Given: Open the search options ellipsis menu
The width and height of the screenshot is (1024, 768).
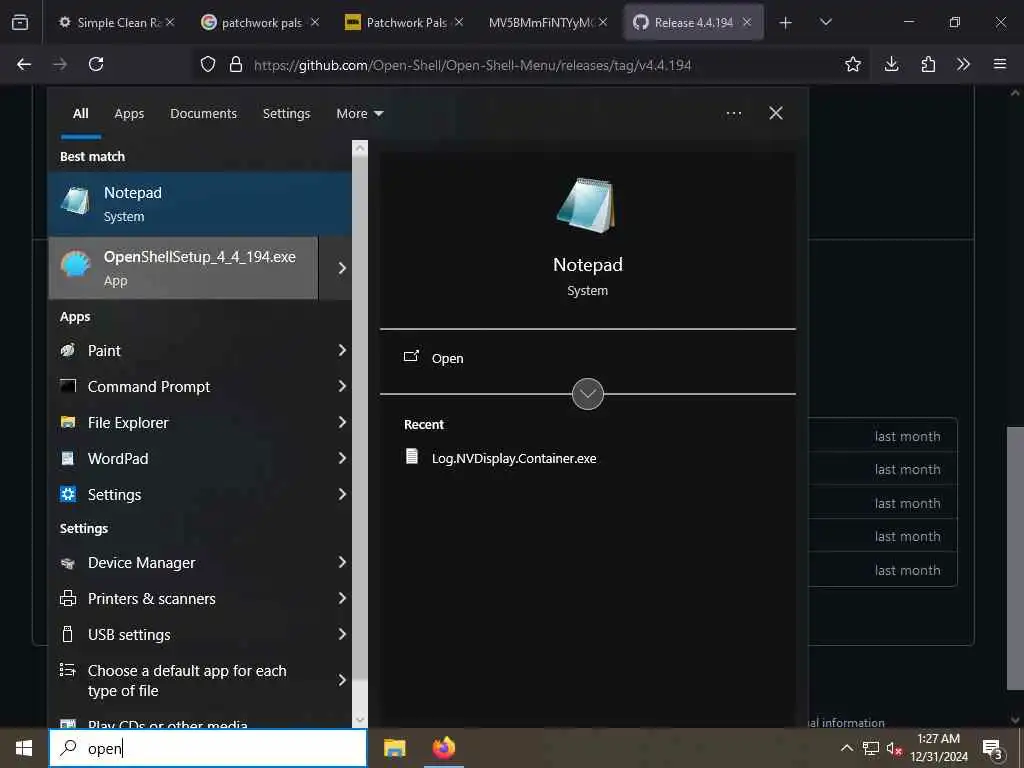Looking at the screenshot, I should click(734, 114).
